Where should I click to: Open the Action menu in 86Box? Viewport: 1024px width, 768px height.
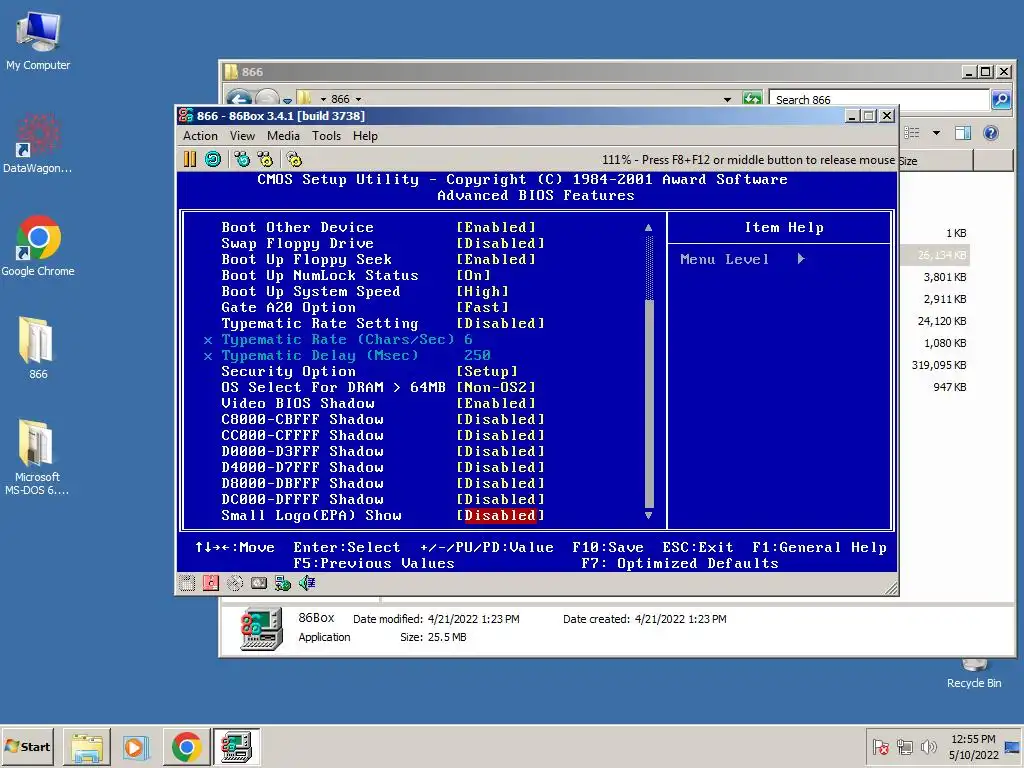[200, 136]
